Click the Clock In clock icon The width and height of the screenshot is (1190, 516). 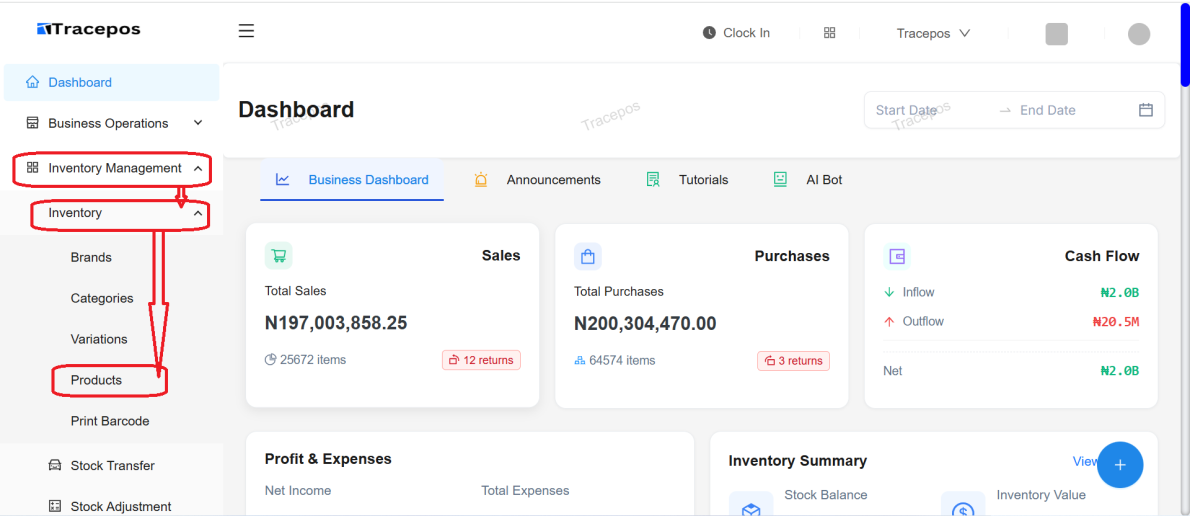coord(709,33)
